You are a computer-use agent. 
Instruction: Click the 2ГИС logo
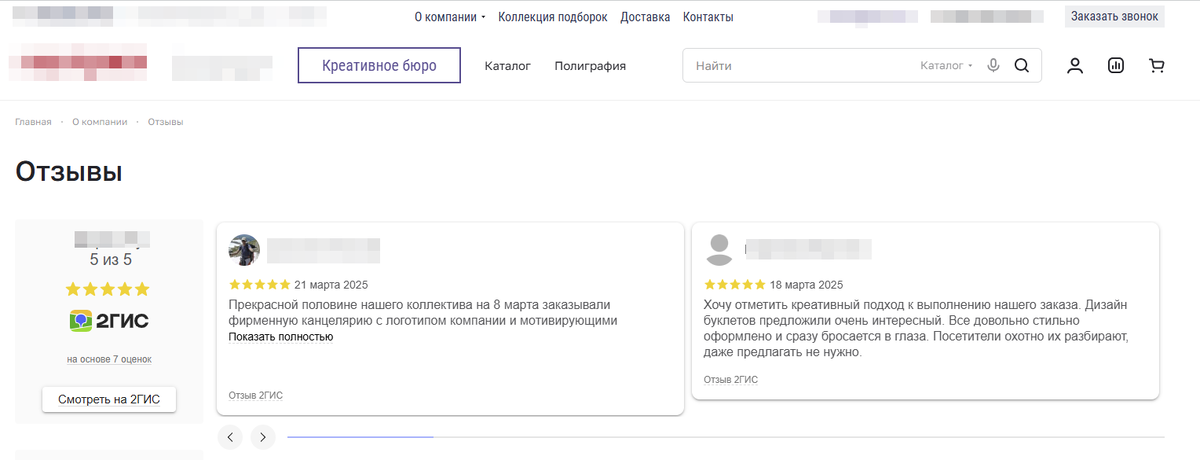tap(107, 321)
